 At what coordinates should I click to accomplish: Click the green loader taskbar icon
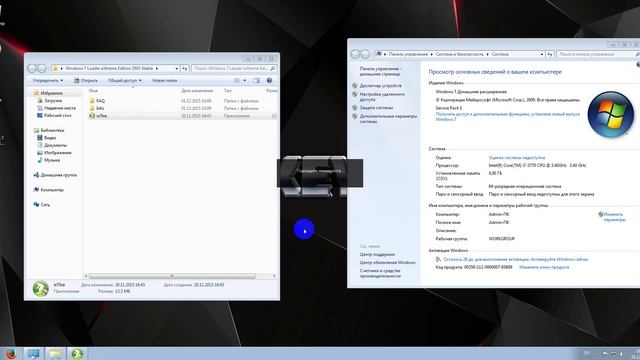[x=77, y=354]
